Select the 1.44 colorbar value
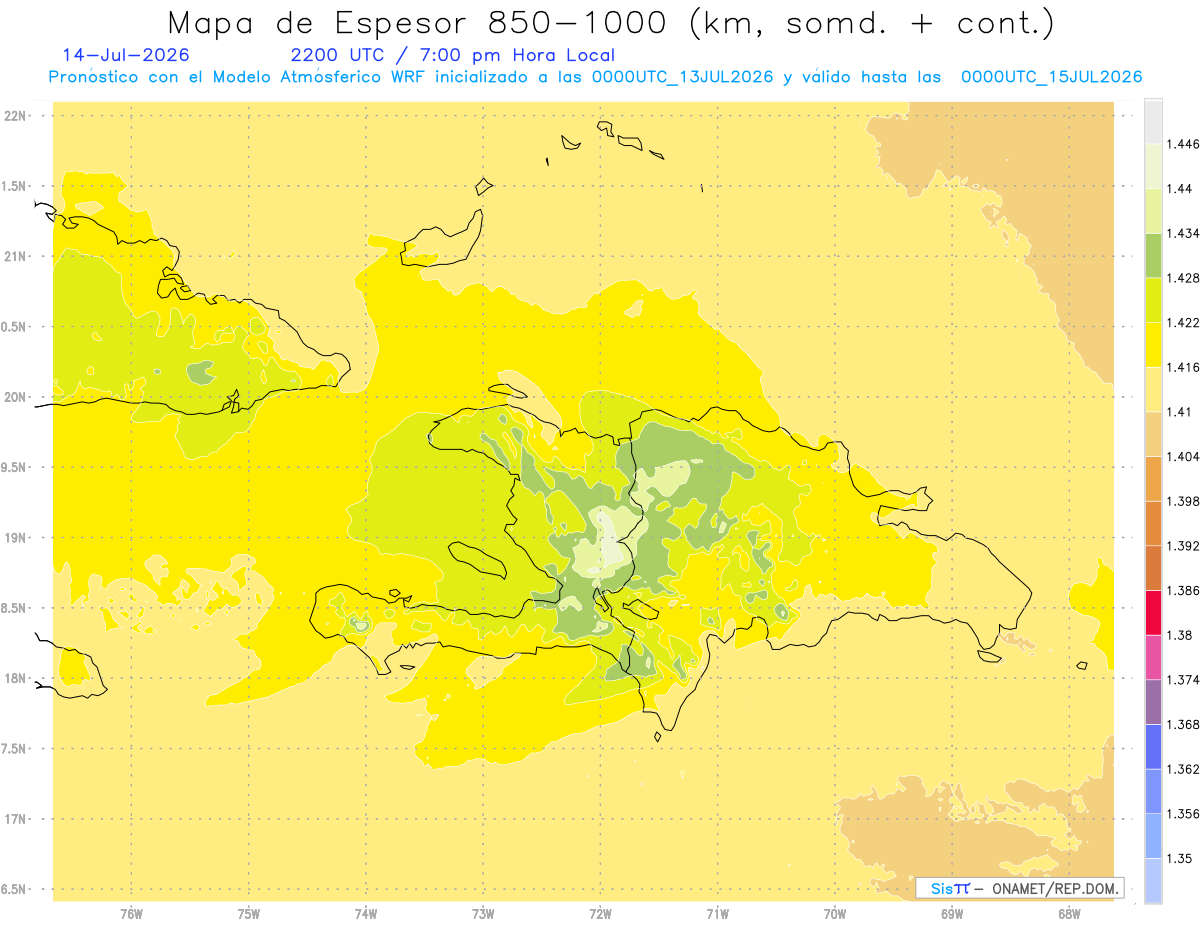Screen dimensions: 1200x927 tap(1179, 188)
